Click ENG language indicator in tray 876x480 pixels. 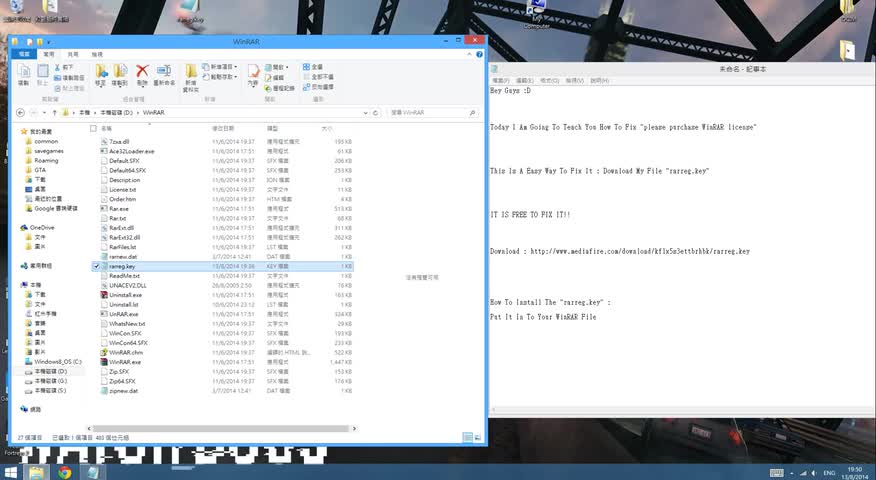(829, 473)
